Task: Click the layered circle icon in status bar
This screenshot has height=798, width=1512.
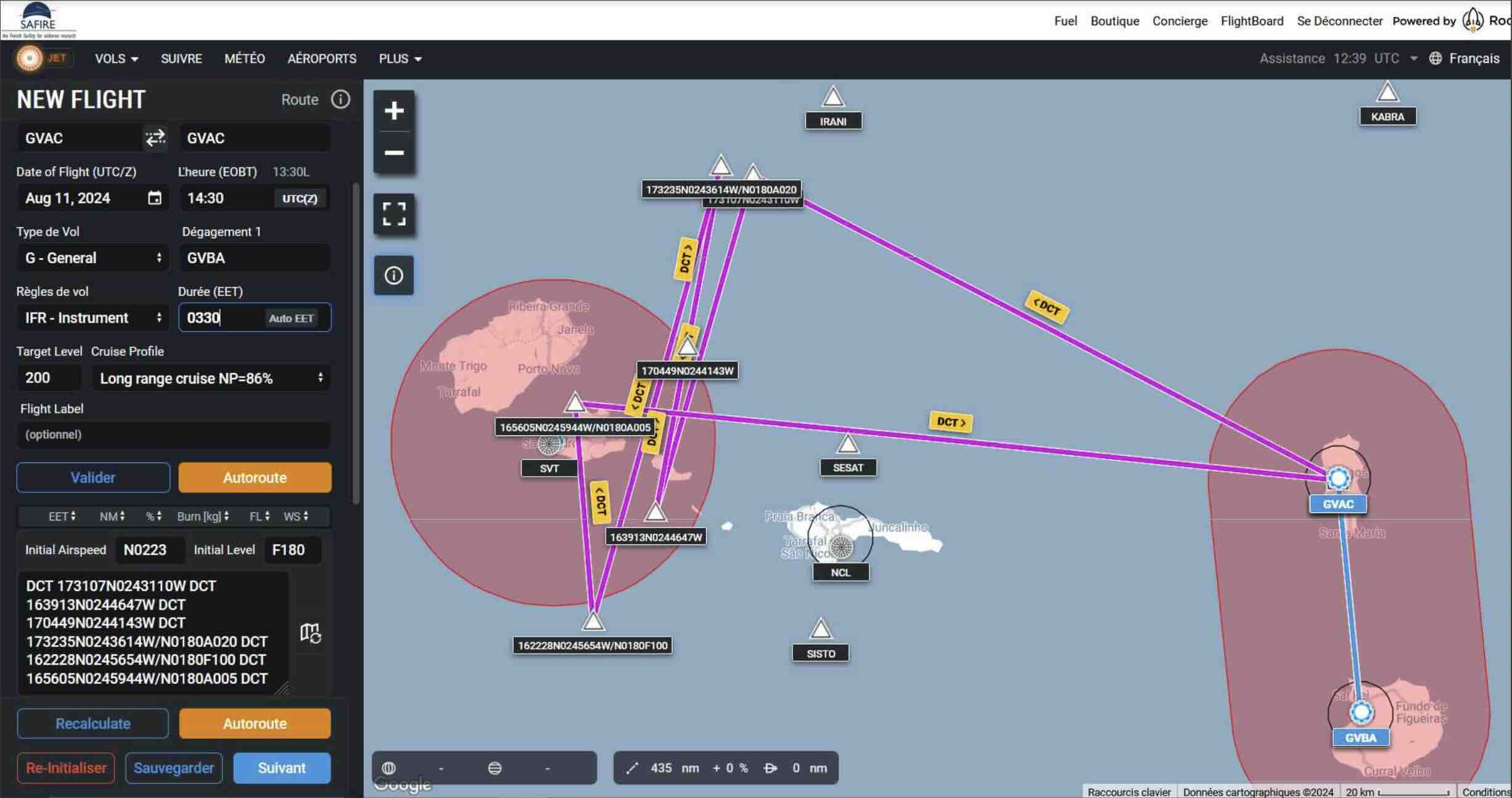Action: click(x=495, y=768)
